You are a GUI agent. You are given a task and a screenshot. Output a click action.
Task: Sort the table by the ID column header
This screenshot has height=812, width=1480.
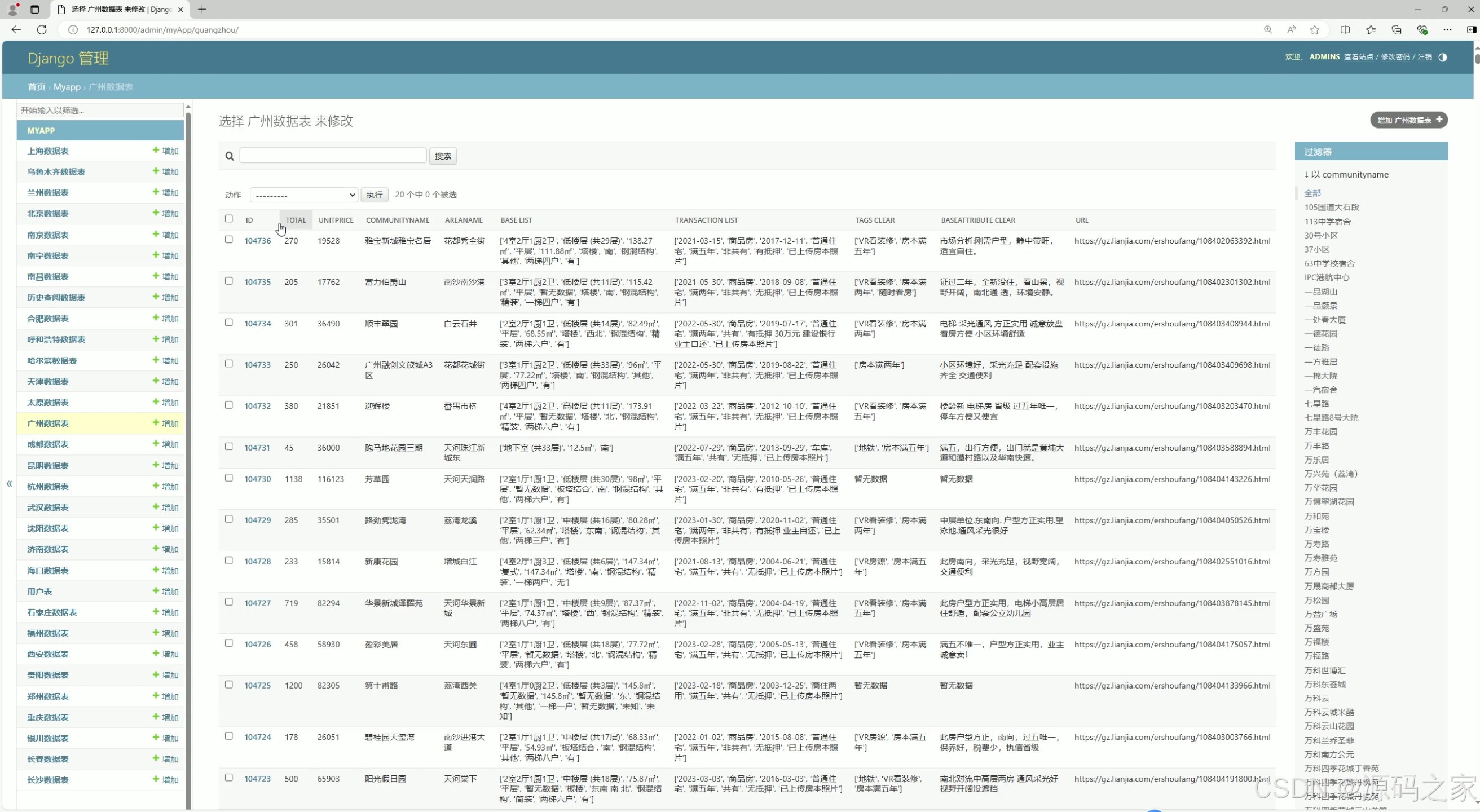point(249,220)
